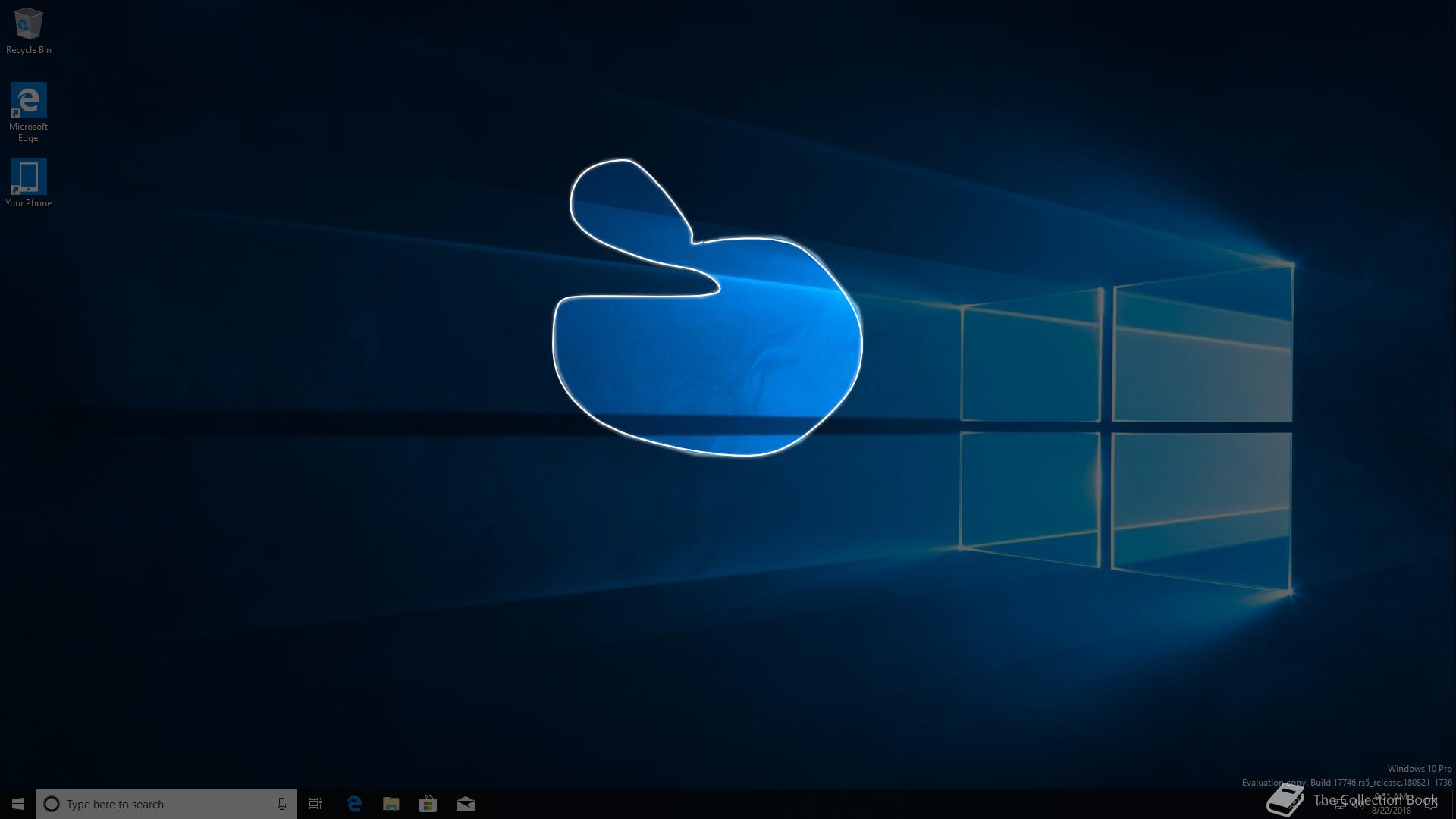Open the Your Phone desktop shortcut

pos(28,177)
